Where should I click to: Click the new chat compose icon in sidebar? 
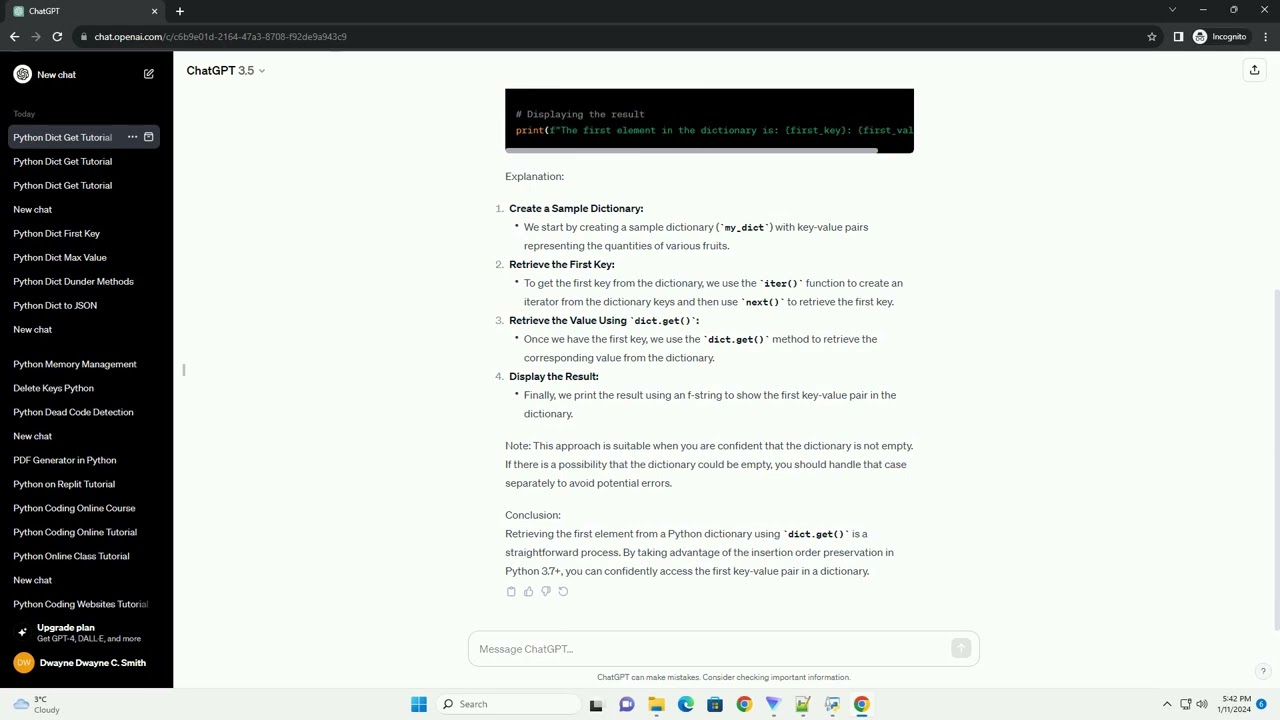coord(148,74)
